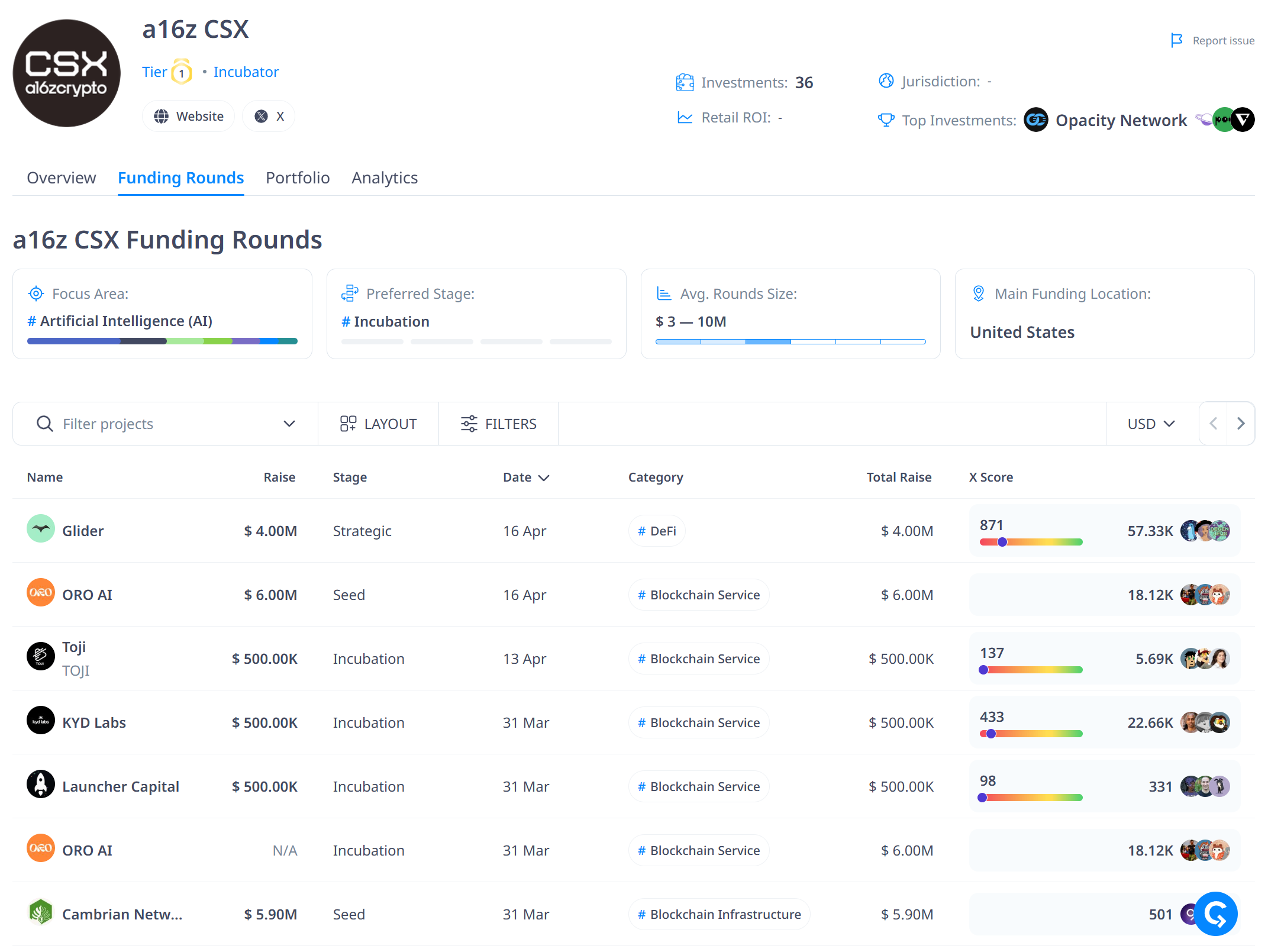
Task: Switch to the Portfolio tab
Action: pos(298,178)
